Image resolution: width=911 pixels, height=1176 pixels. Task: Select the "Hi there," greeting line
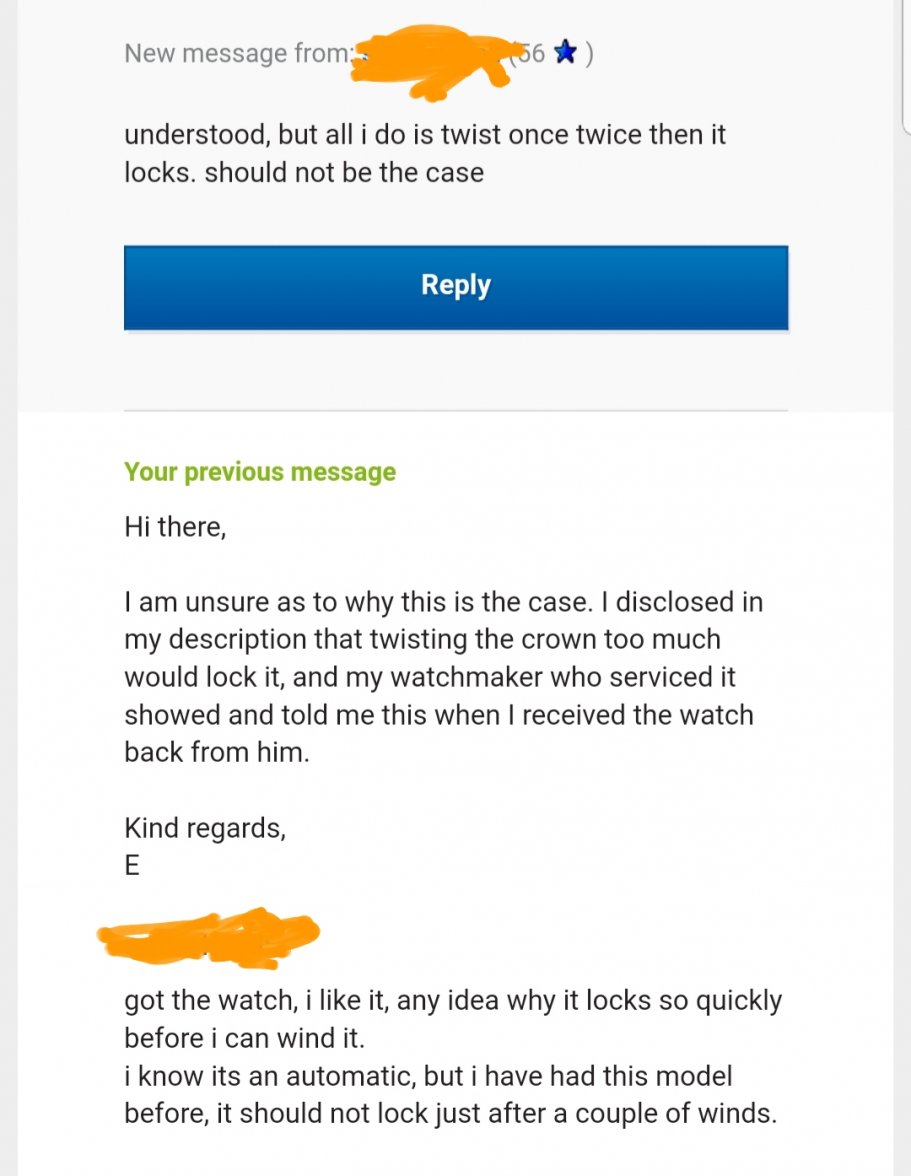[175, 527]
